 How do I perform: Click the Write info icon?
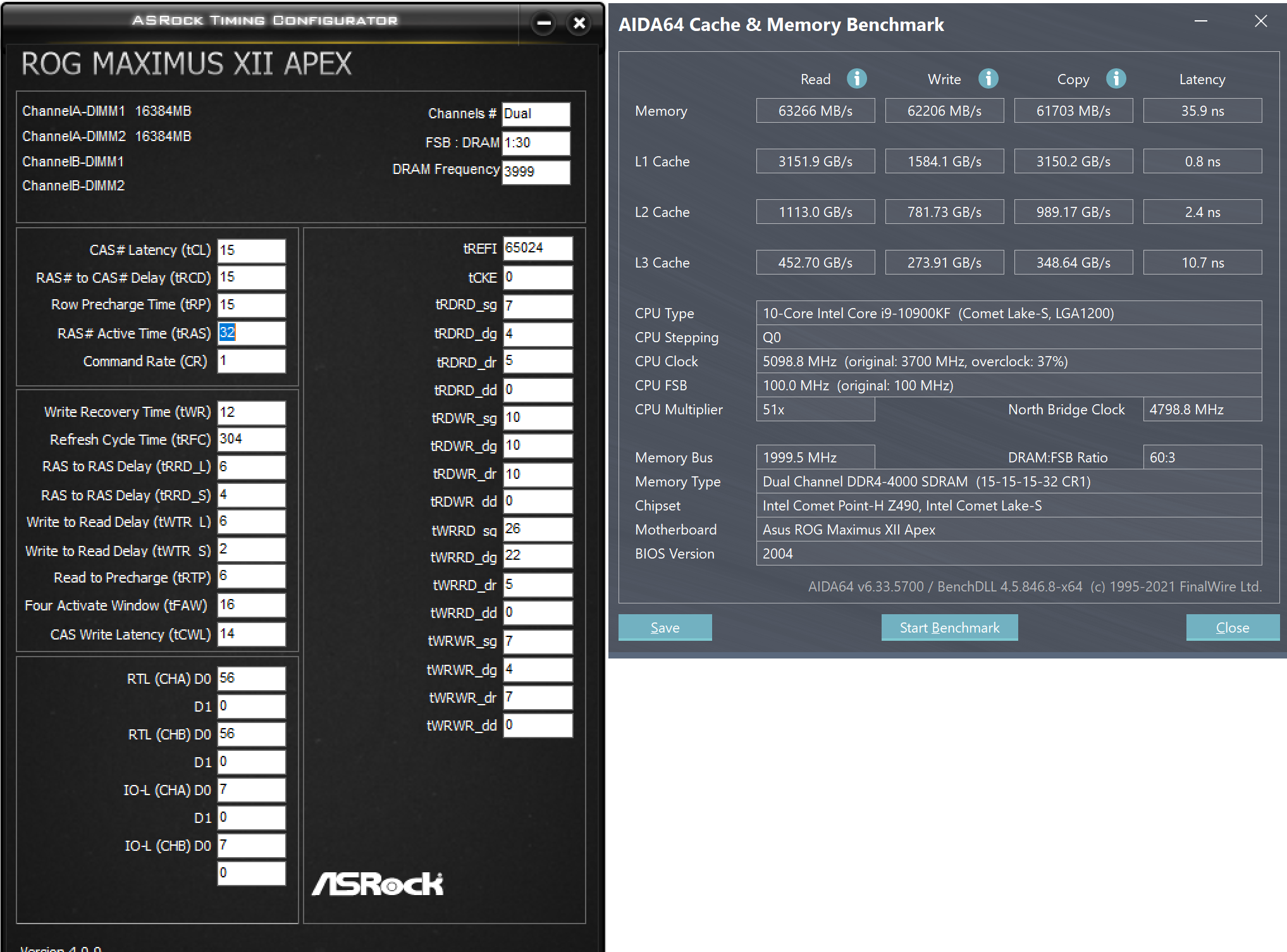click(x=988, y=79)
